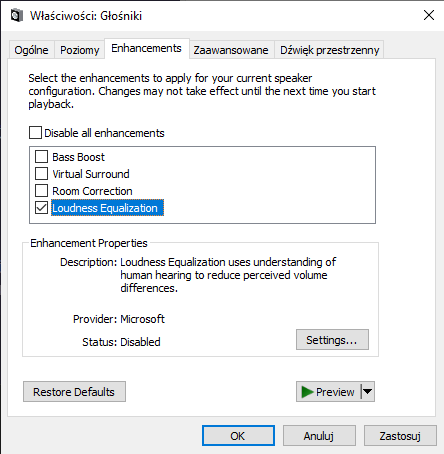
Task: Apply changes with Zastosuj button
Action: [x=400, y=436]
